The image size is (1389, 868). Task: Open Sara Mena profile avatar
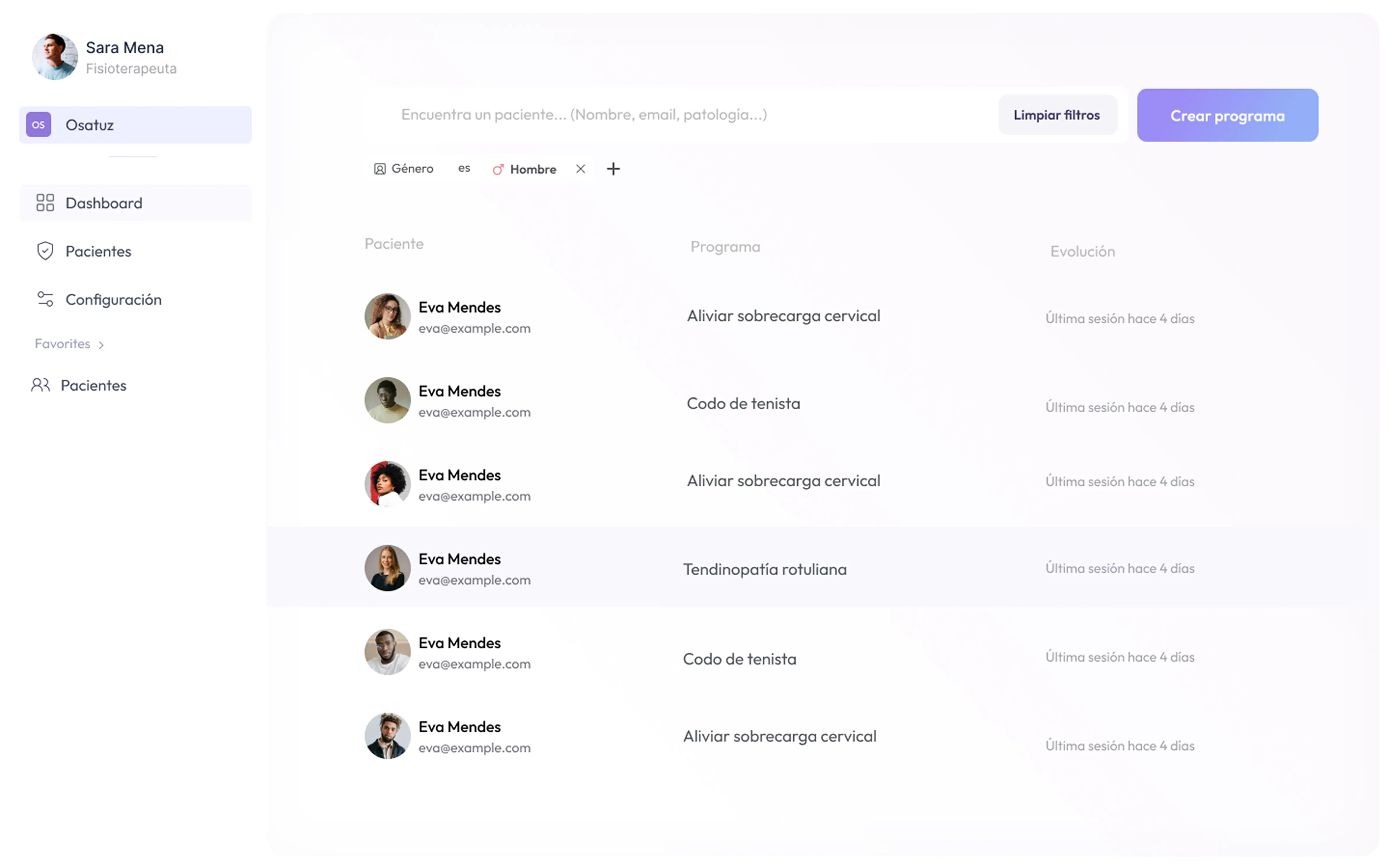pos(55,56)
